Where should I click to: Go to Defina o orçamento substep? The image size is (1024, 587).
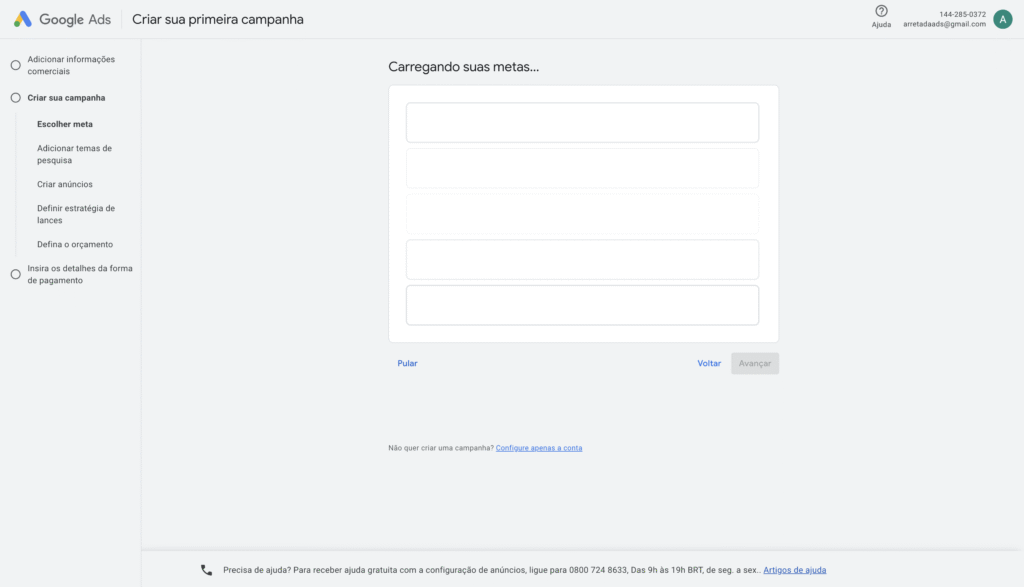click(75, 244)
